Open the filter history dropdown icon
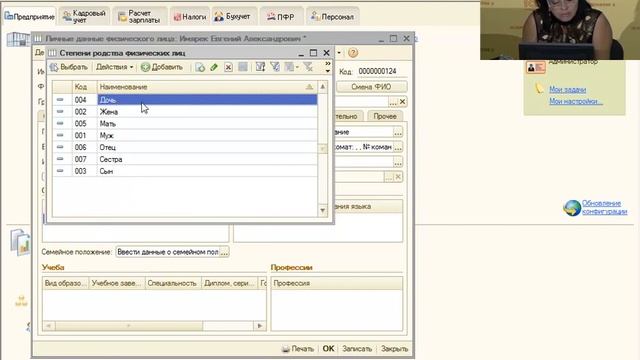 pos(291,67)
